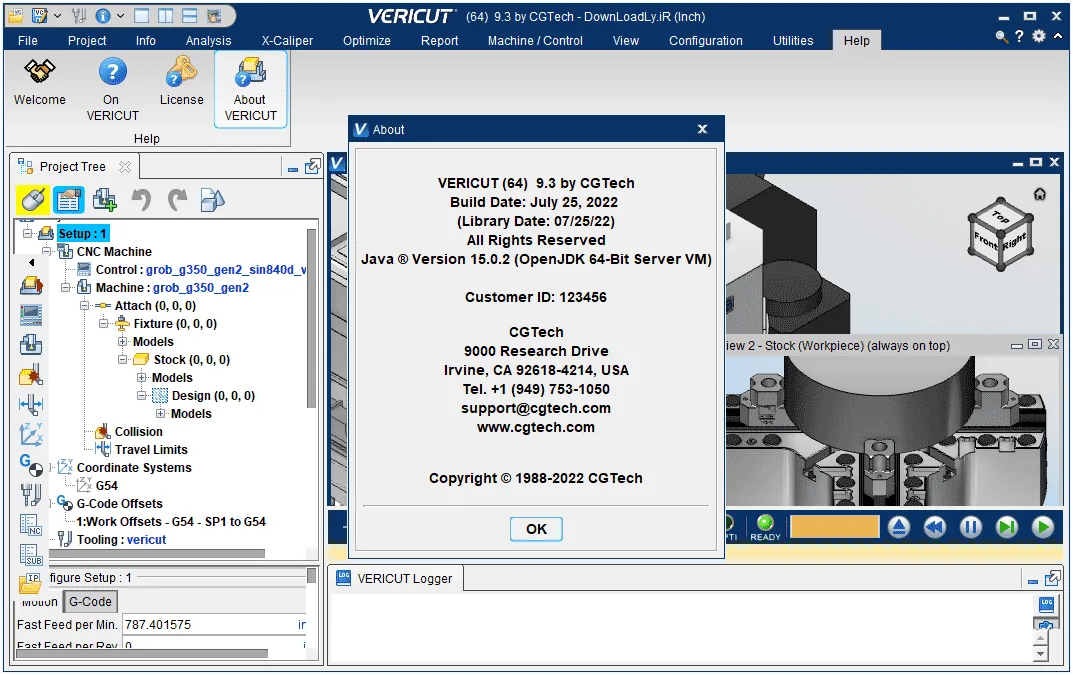Click the Play simulation button

(x=1043, y=527)
